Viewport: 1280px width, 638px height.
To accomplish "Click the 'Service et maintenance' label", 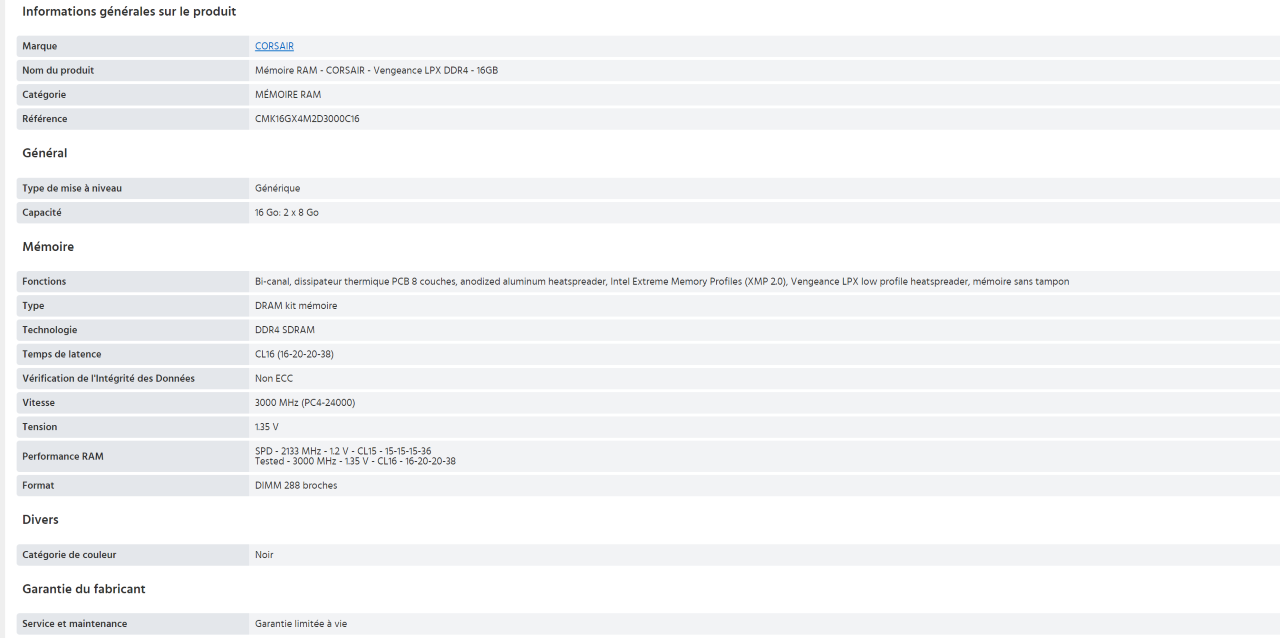I will coord(75,623).
